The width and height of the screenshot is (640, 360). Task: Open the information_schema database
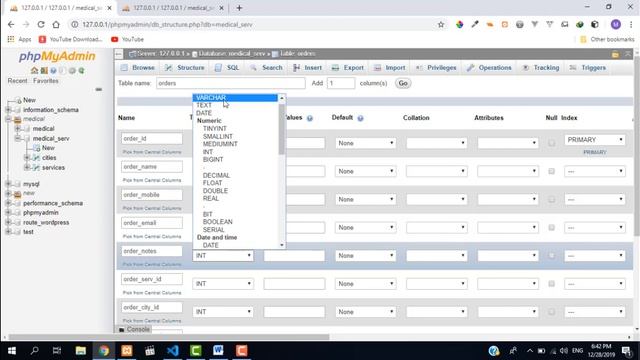[51, 110]
